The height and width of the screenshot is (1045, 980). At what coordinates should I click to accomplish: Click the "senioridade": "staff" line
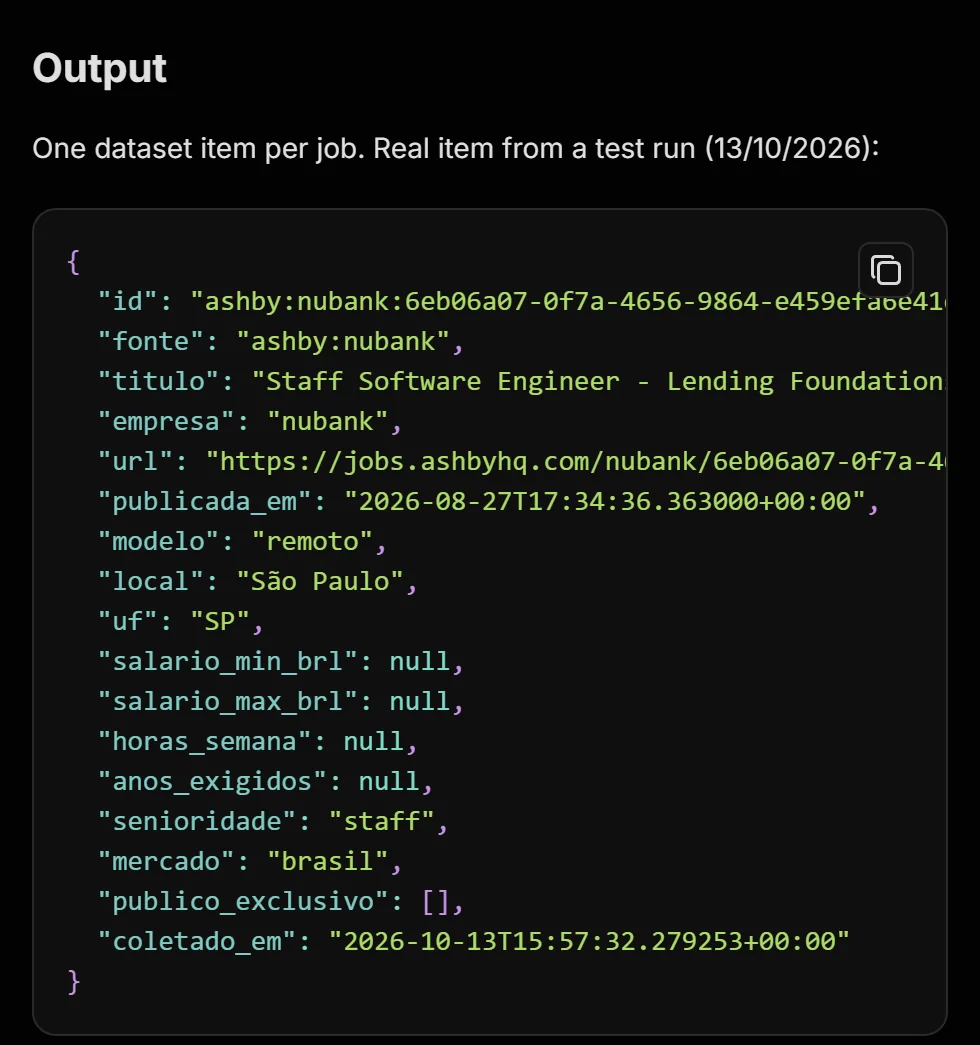[x=273, y=821]
